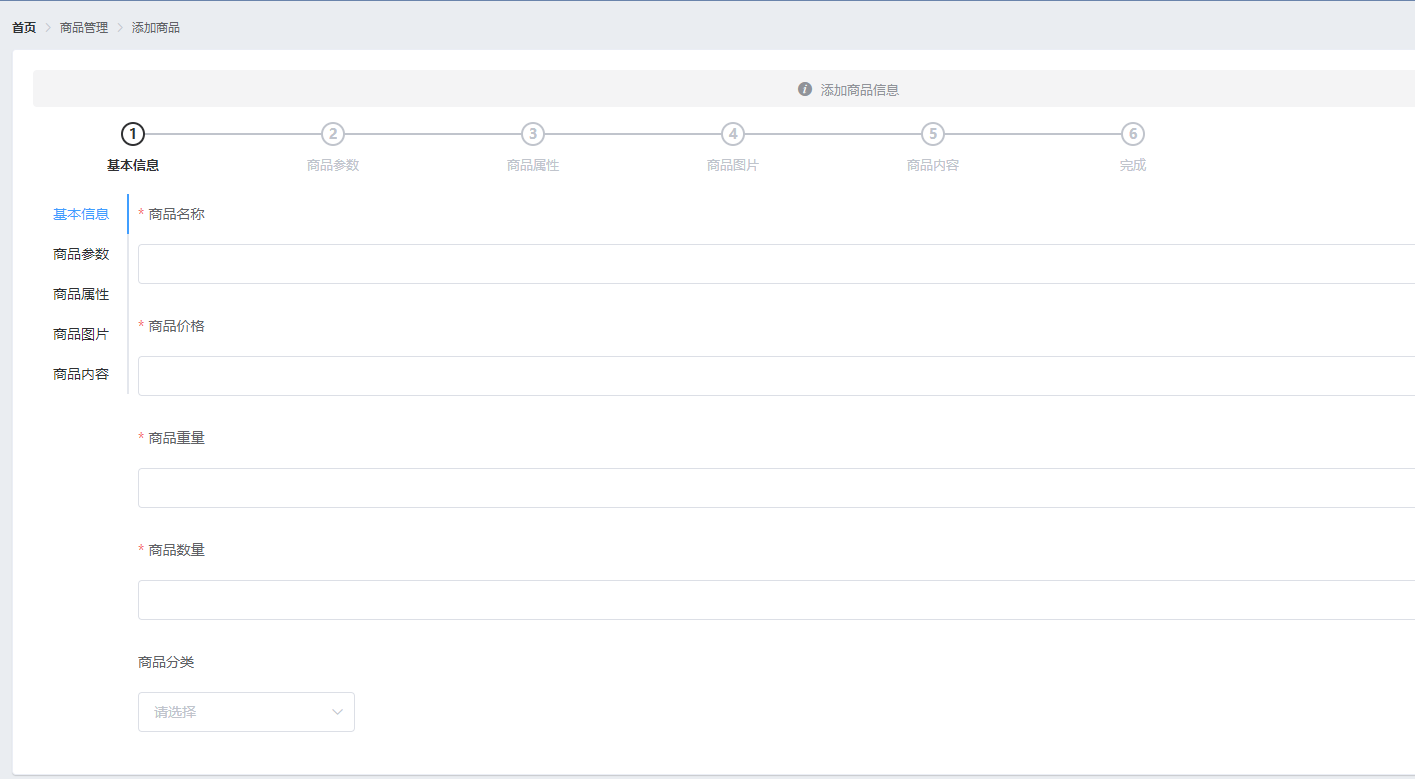The height and width of the screenshot is (779, 1415).
Task: Click step 5 circle 商品内容
Action: coord(933,134)
